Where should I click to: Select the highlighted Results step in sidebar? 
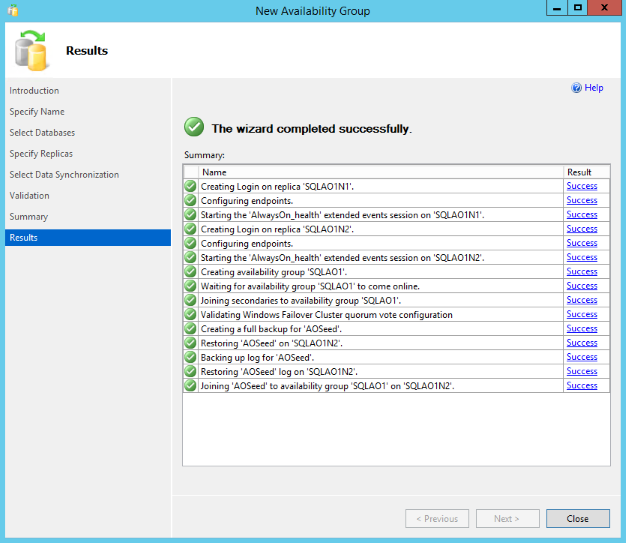point(88,238)
